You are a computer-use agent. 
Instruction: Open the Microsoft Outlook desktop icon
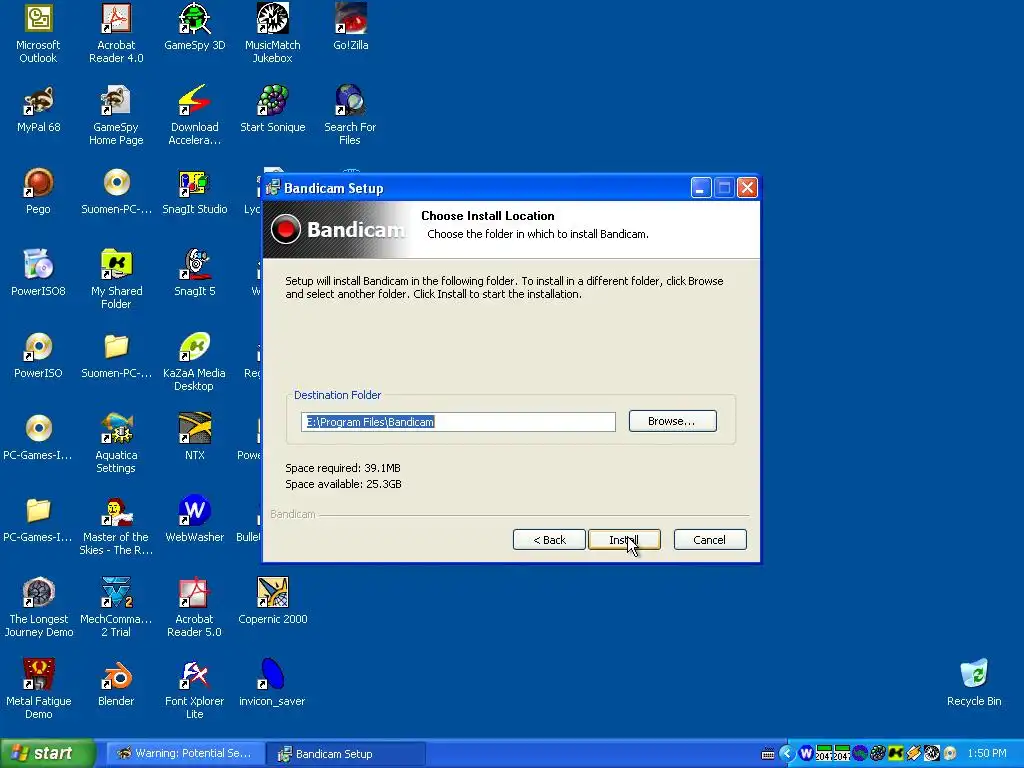click(x=39, y=33)
